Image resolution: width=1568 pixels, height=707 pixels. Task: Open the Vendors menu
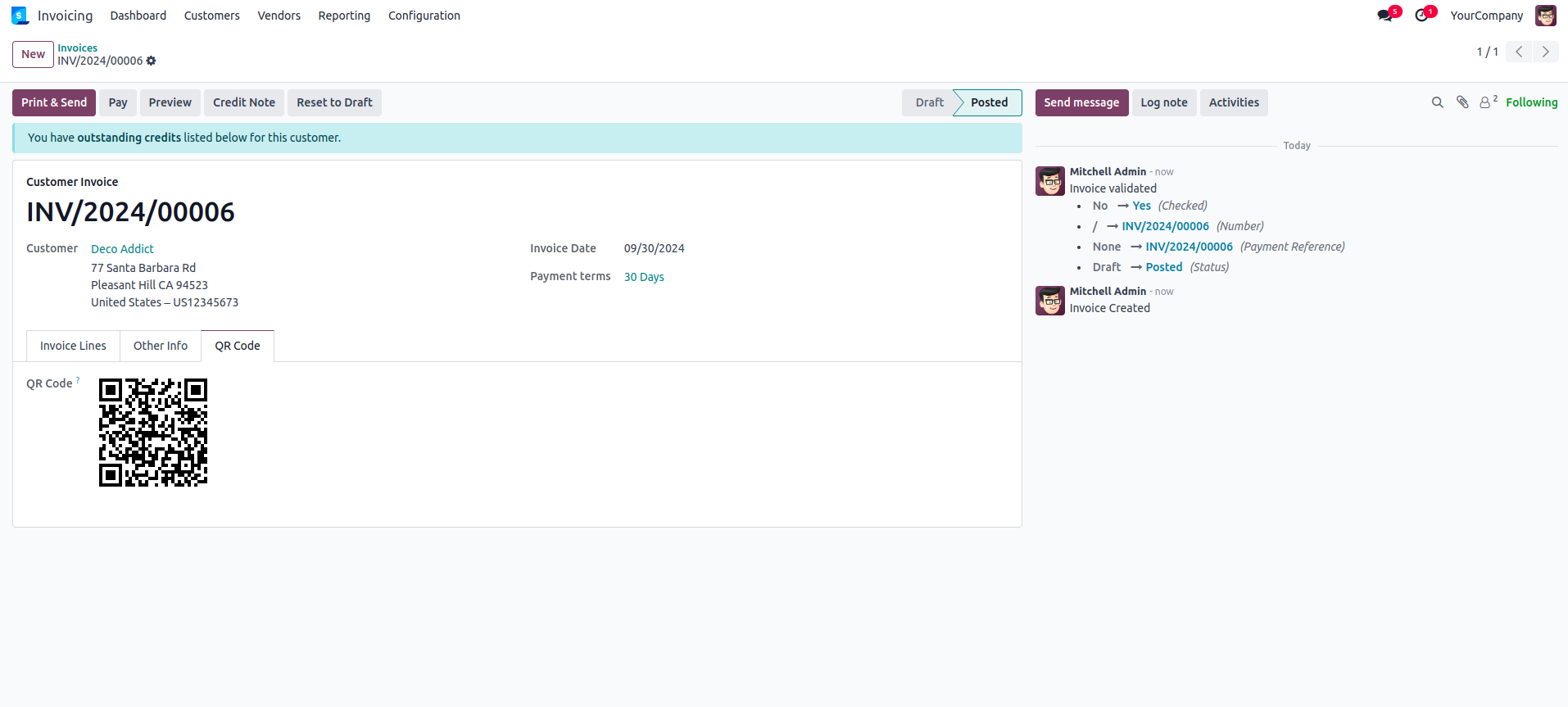click(279, 16)
